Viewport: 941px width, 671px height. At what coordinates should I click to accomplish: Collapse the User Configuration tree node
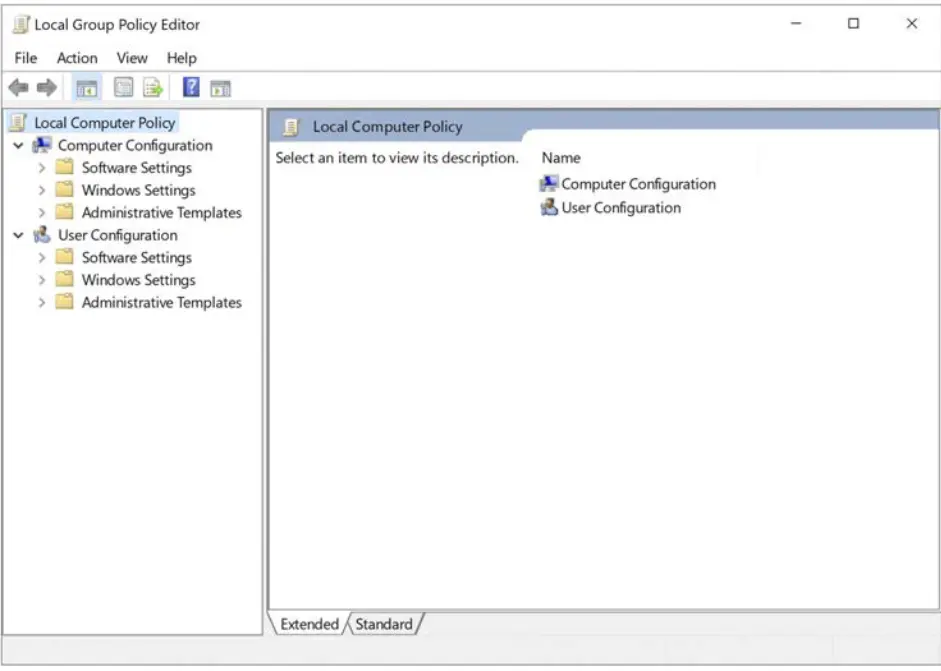tap(18, 236)
